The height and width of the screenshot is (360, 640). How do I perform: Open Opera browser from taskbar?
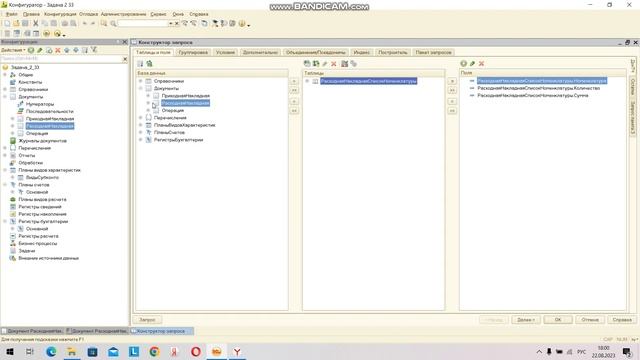click(x=196, y=351)
